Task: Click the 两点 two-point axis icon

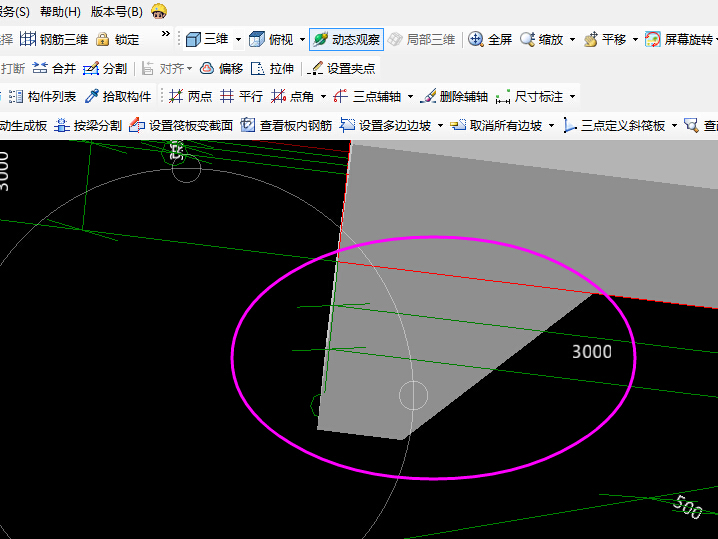Action: [x=176, y=96]
